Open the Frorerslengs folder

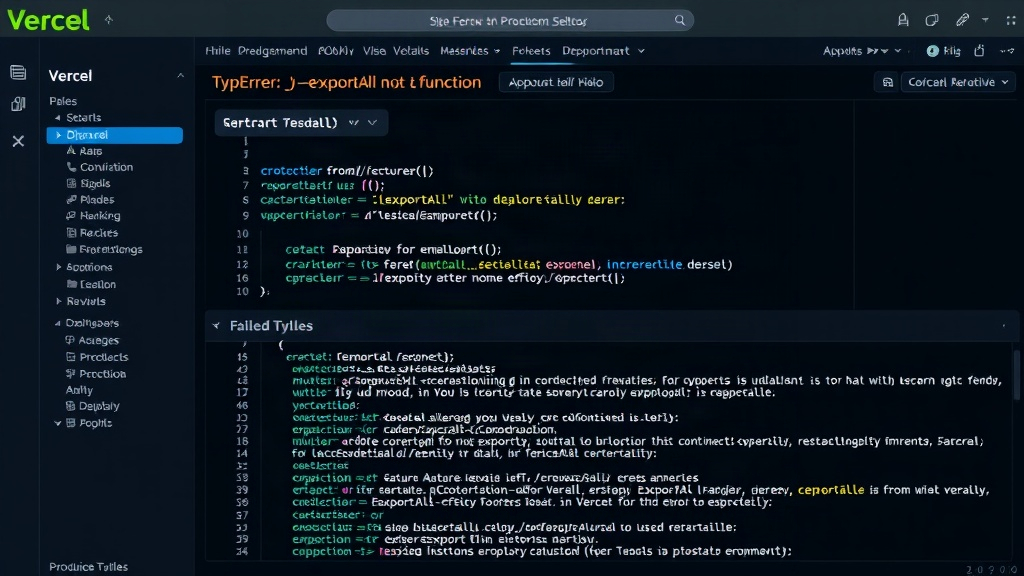104,249
